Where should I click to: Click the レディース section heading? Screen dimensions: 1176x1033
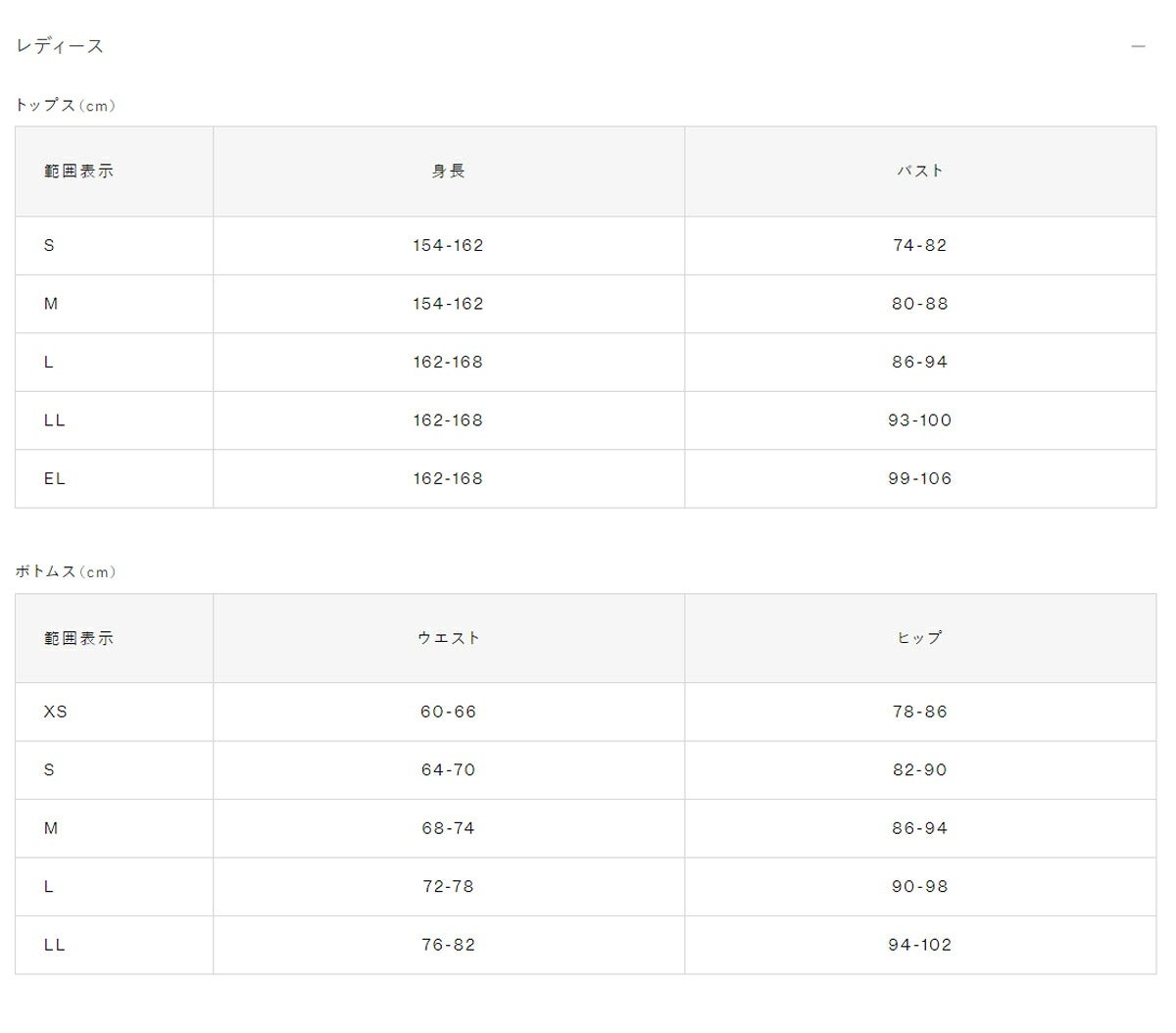[60, 46]
